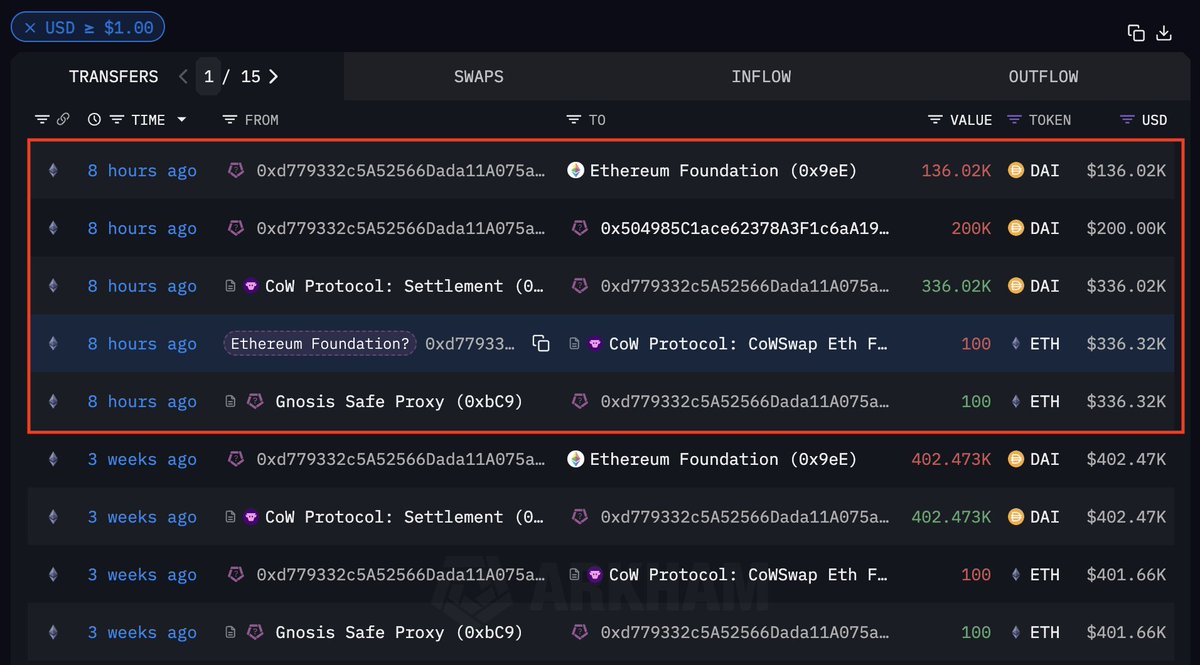Click the "8 hours ago" time in the 200K row
This screenshot has height=665, width=1200.
142,229
